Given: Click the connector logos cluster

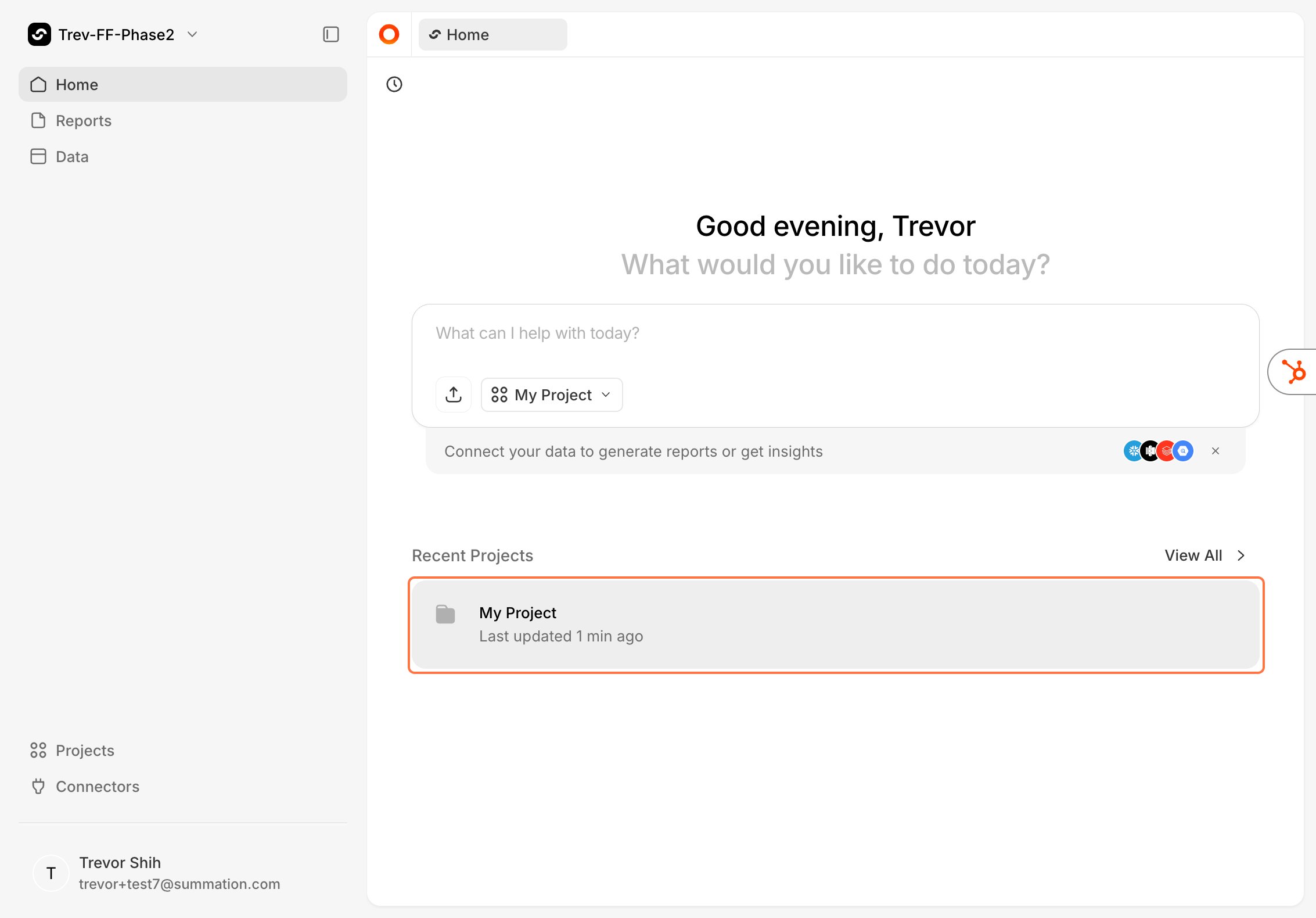Looking at the screenshot, I should point(1159,451).
